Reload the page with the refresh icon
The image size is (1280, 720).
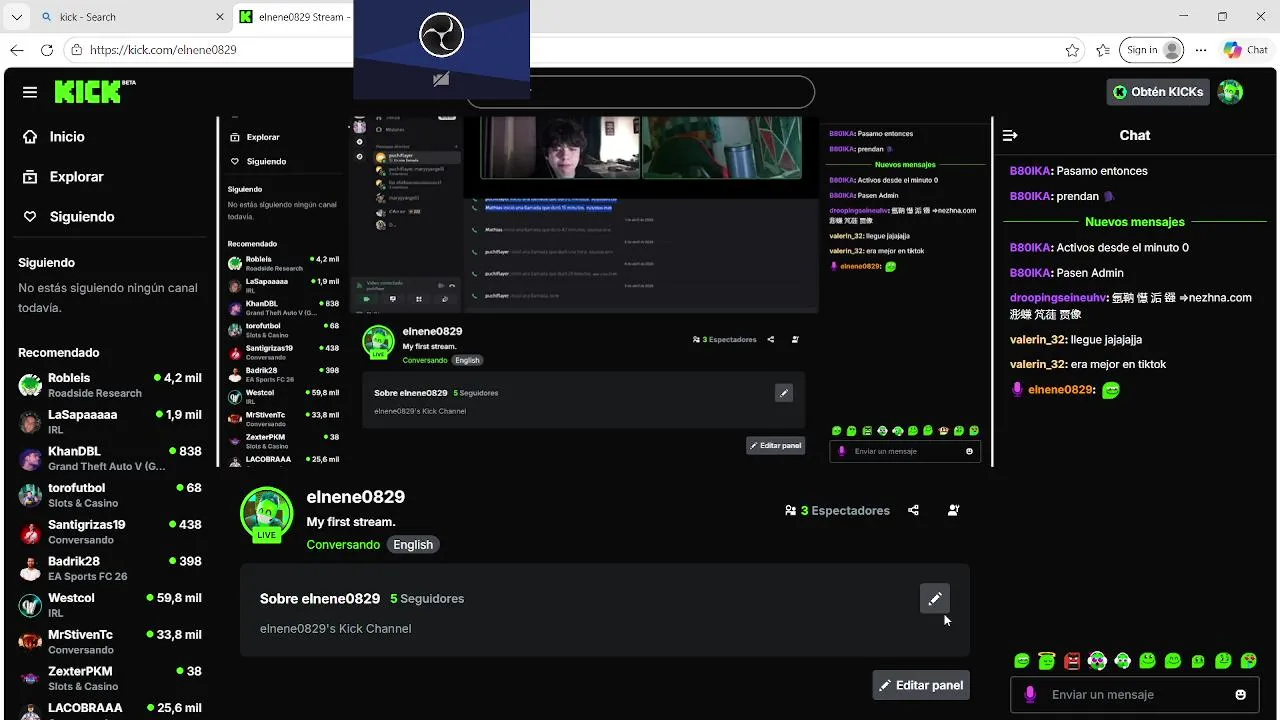pos(47,50)
